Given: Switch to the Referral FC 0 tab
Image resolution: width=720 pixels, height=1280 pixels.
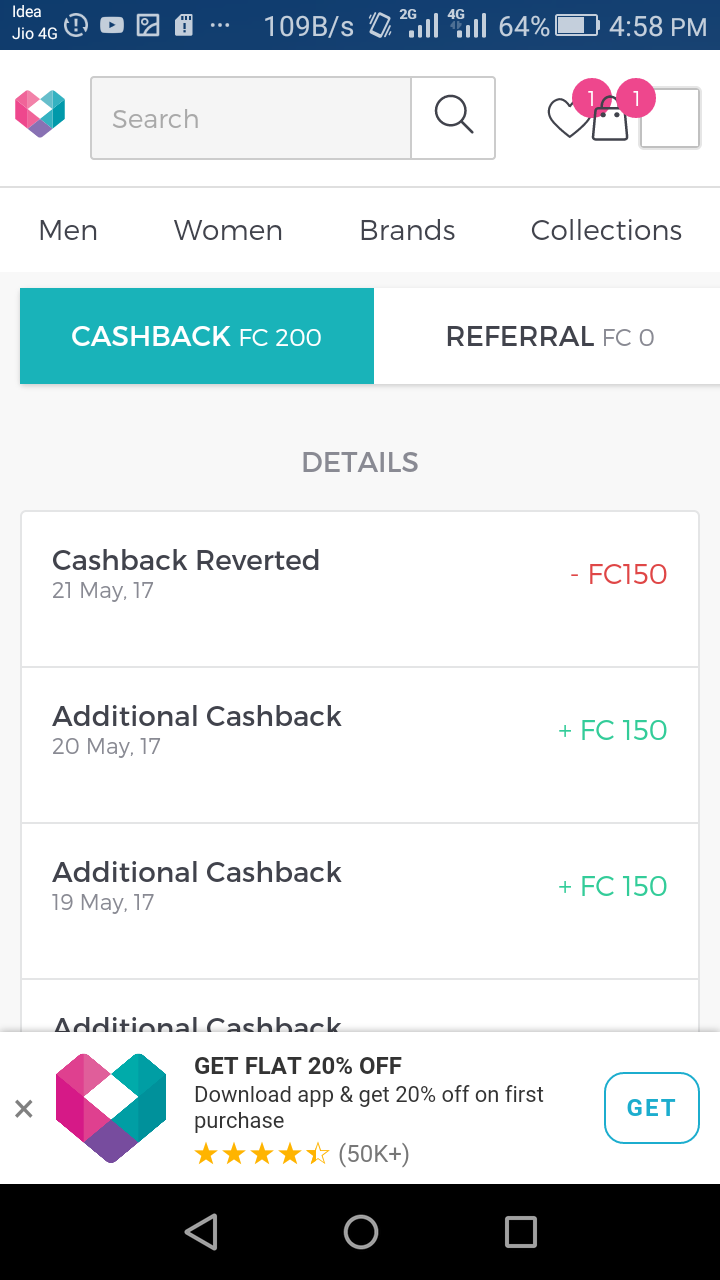Looking at the screenshot, I should pyautogui.click(x=549, y=336).
